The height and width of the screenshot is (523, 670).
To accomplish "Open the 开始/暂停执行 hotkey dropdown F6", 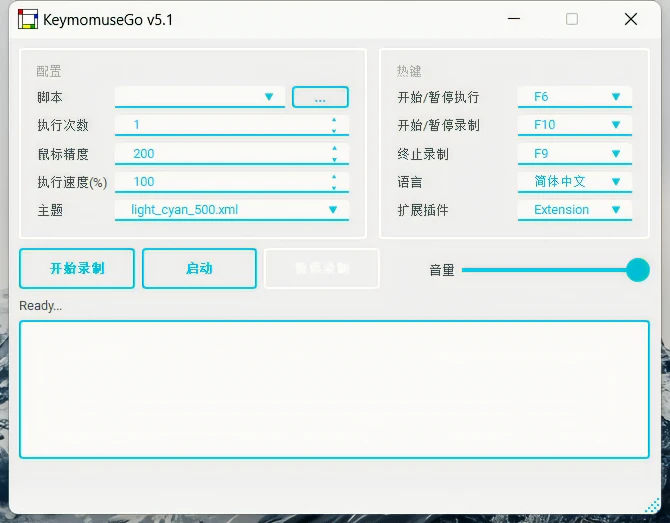I will coord(575,97).
